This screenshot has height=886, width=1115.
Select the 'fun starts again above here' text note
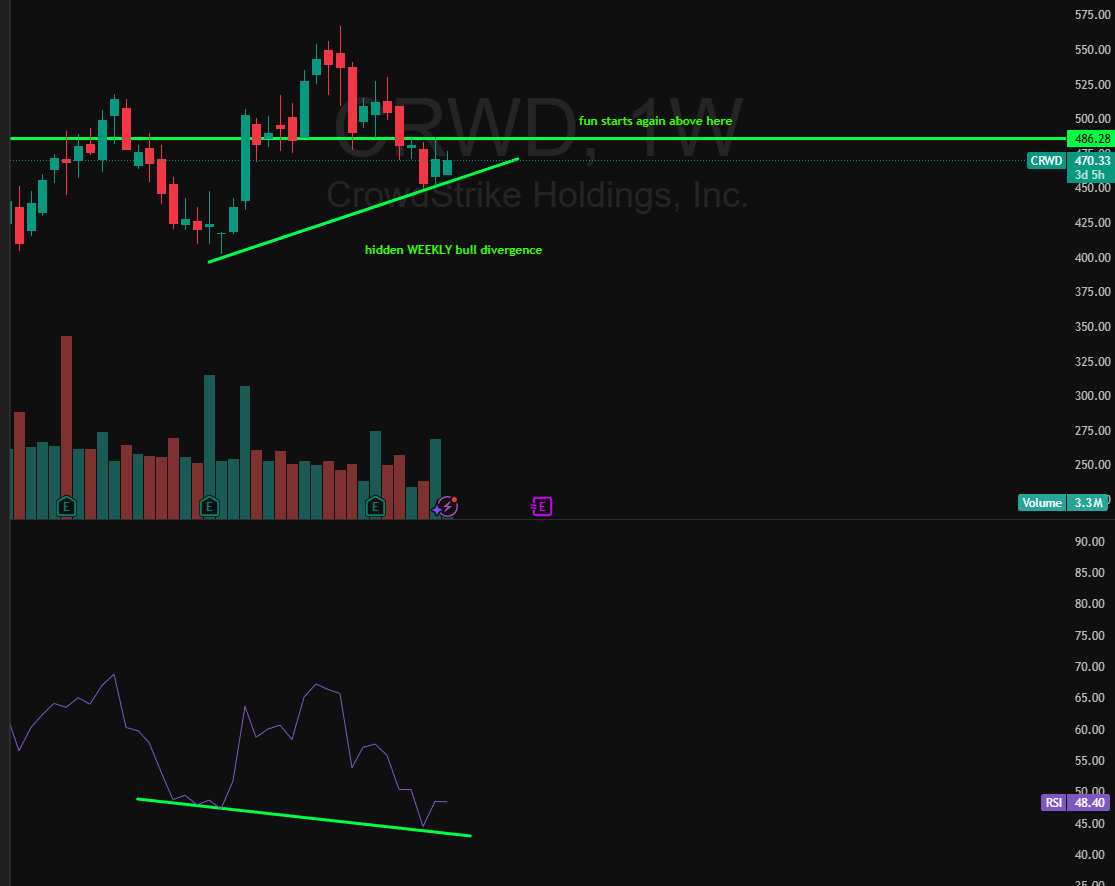click(655, 121)
